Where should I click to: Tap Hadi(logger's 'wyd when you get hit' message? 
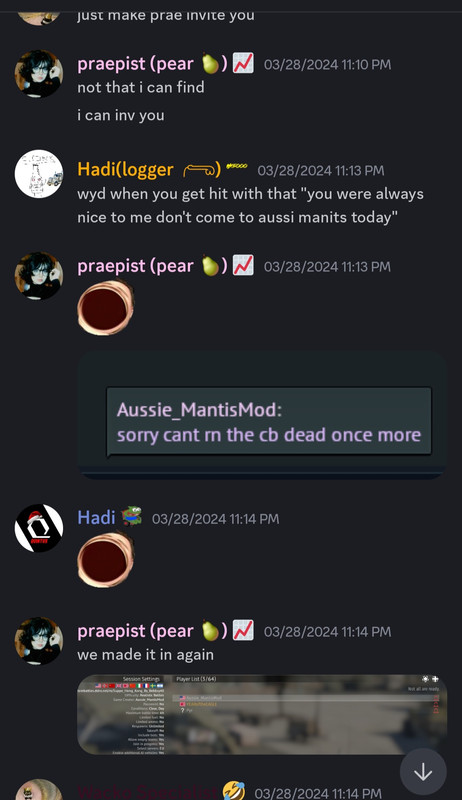(x=250, y=206)
